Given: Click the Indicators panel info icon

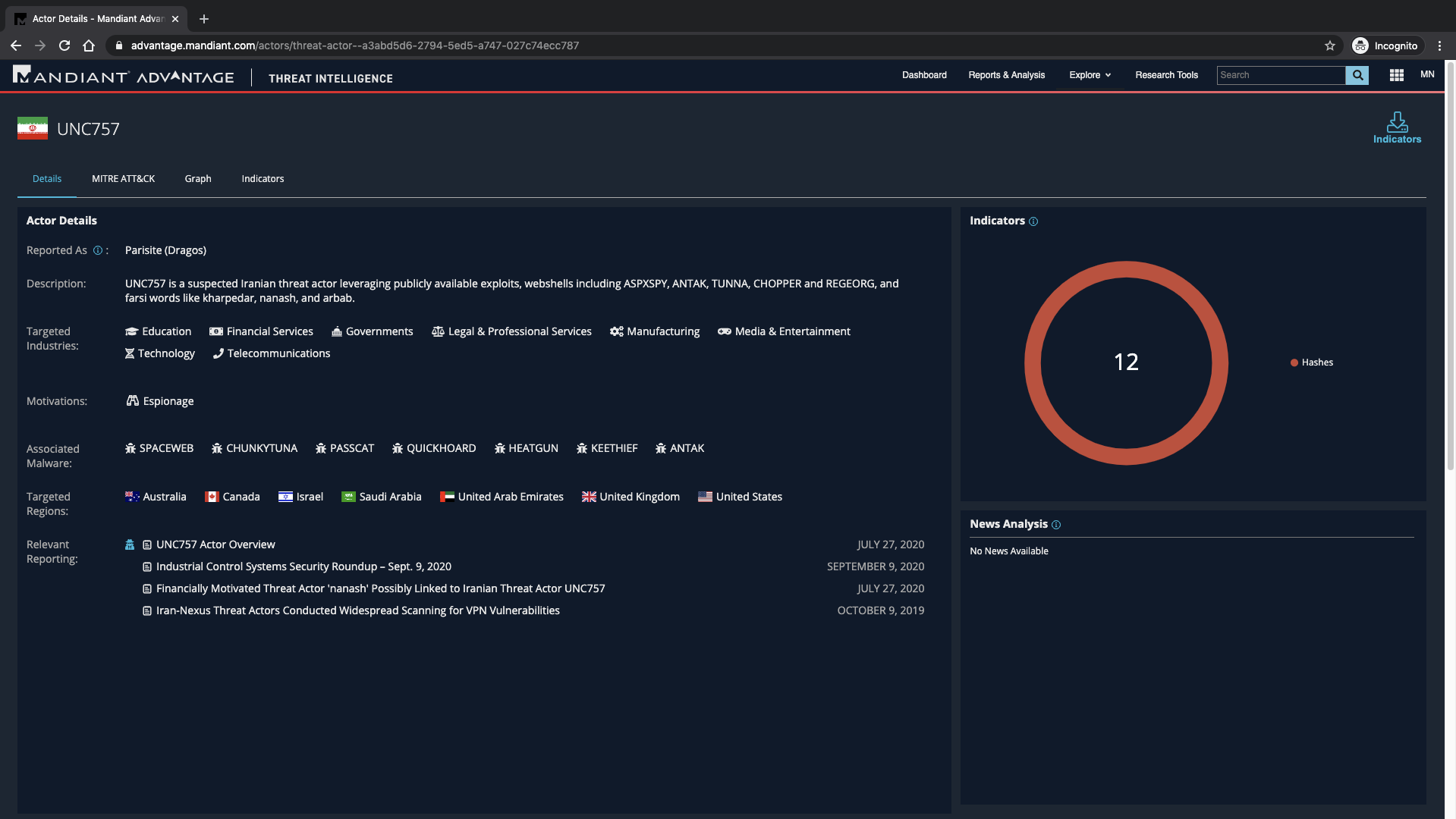Looking at the screenshot, I should [1033, 221].
